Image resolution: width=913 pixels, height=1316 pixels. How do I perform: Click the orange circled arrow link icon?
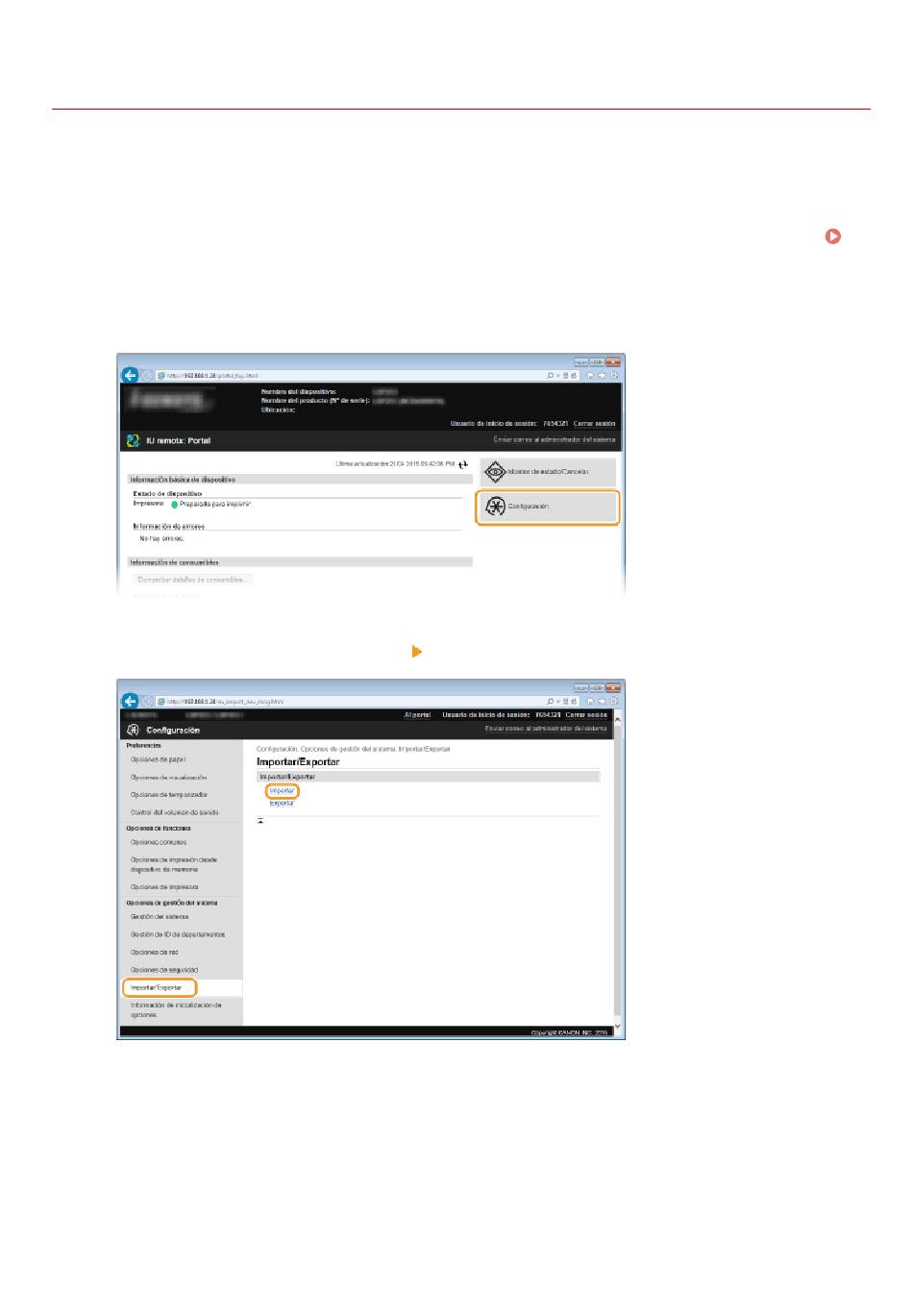pos(832,236)
